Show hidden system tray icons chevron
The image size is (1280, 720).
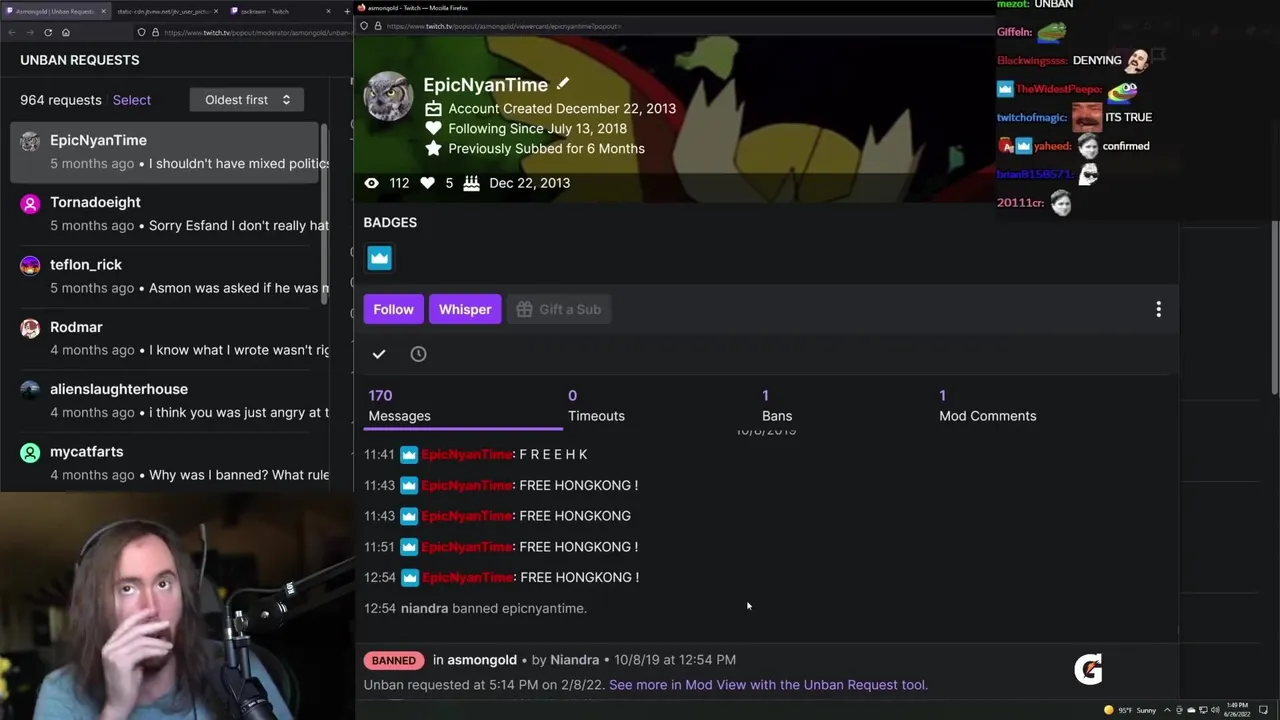click(1168, 710)
